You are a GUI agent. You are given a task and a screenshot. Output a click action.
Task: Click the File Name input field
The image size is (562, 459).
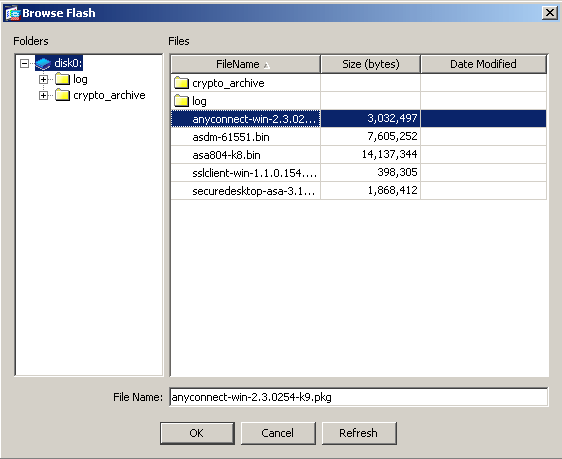358,397
